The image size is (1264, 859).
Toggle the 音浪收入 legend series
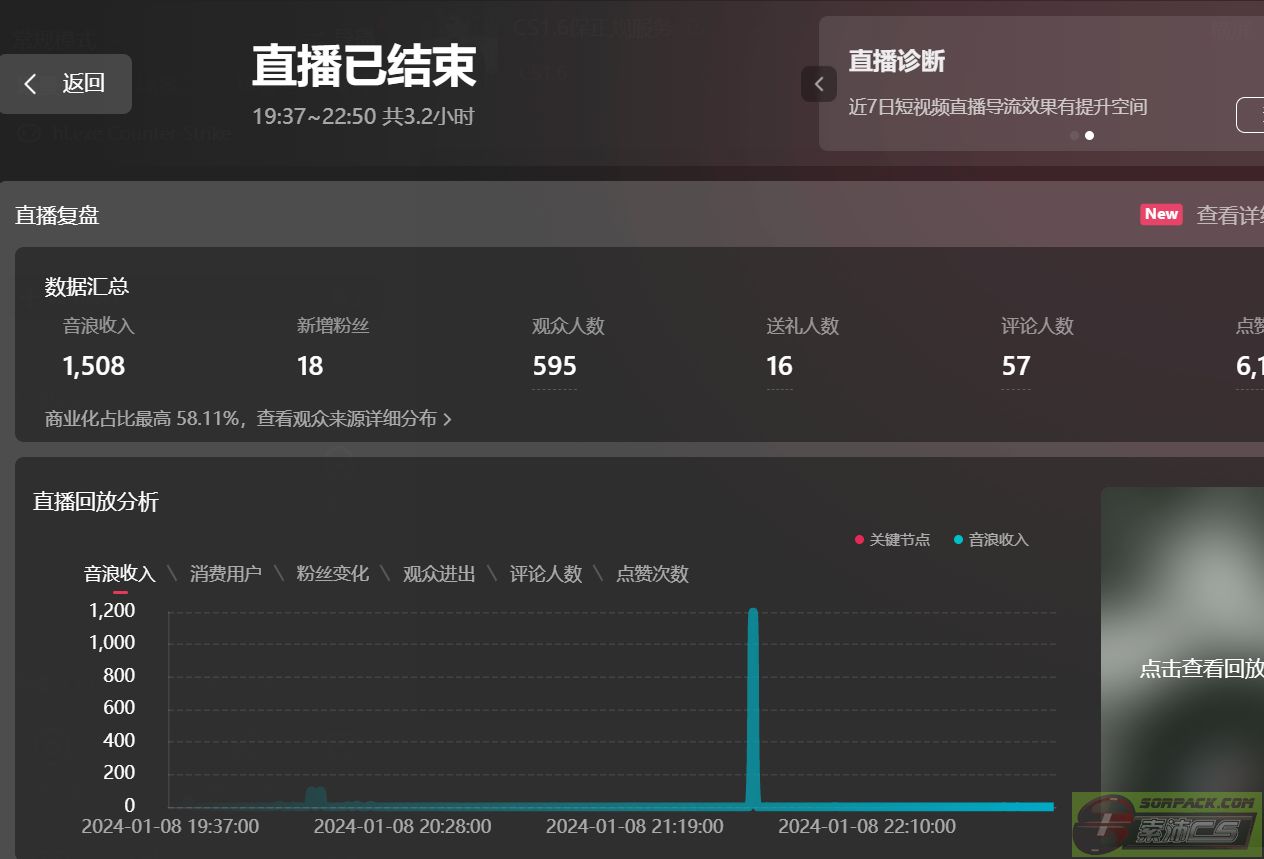click(991, 540)
